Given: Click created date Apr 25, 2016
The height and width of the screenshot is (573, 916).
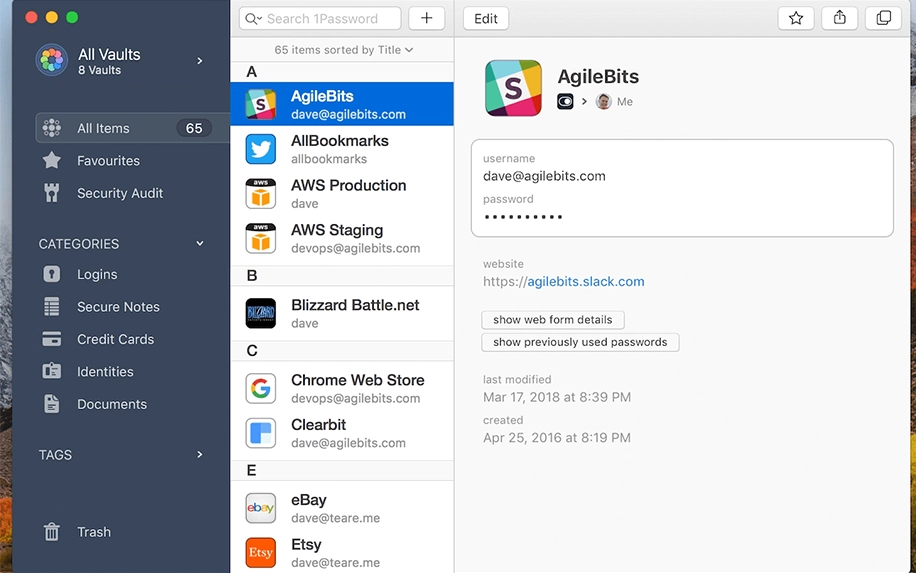Looking at the screenshot, I should pos(557,438).
